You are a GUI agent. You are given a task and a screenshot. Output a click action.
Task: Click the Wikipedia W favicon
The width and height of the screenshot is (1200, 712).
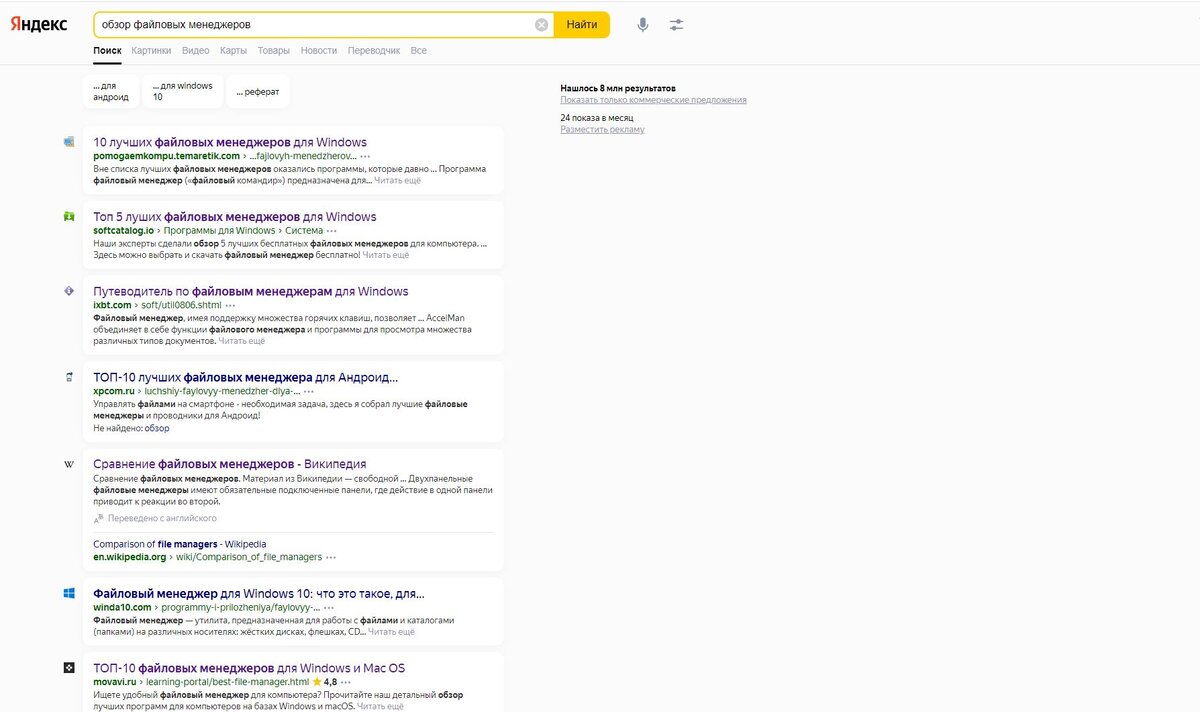[69, 464]
